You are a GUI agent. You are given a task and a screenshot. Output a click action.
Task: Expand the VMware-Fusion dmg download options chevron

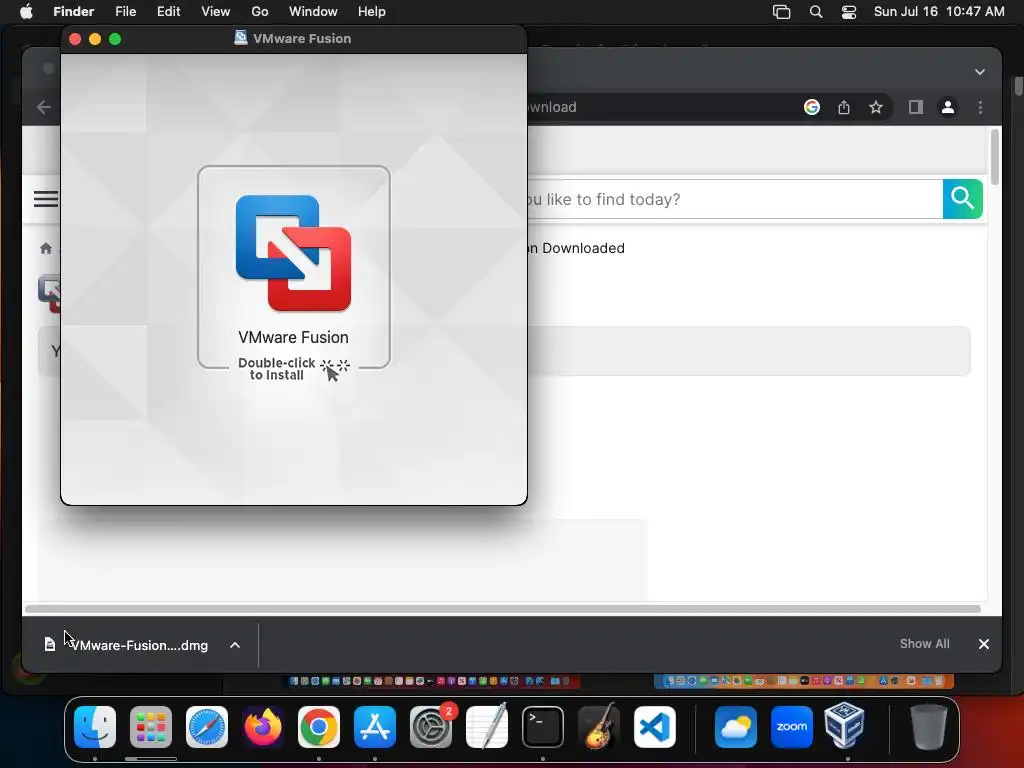pos(235,645)
